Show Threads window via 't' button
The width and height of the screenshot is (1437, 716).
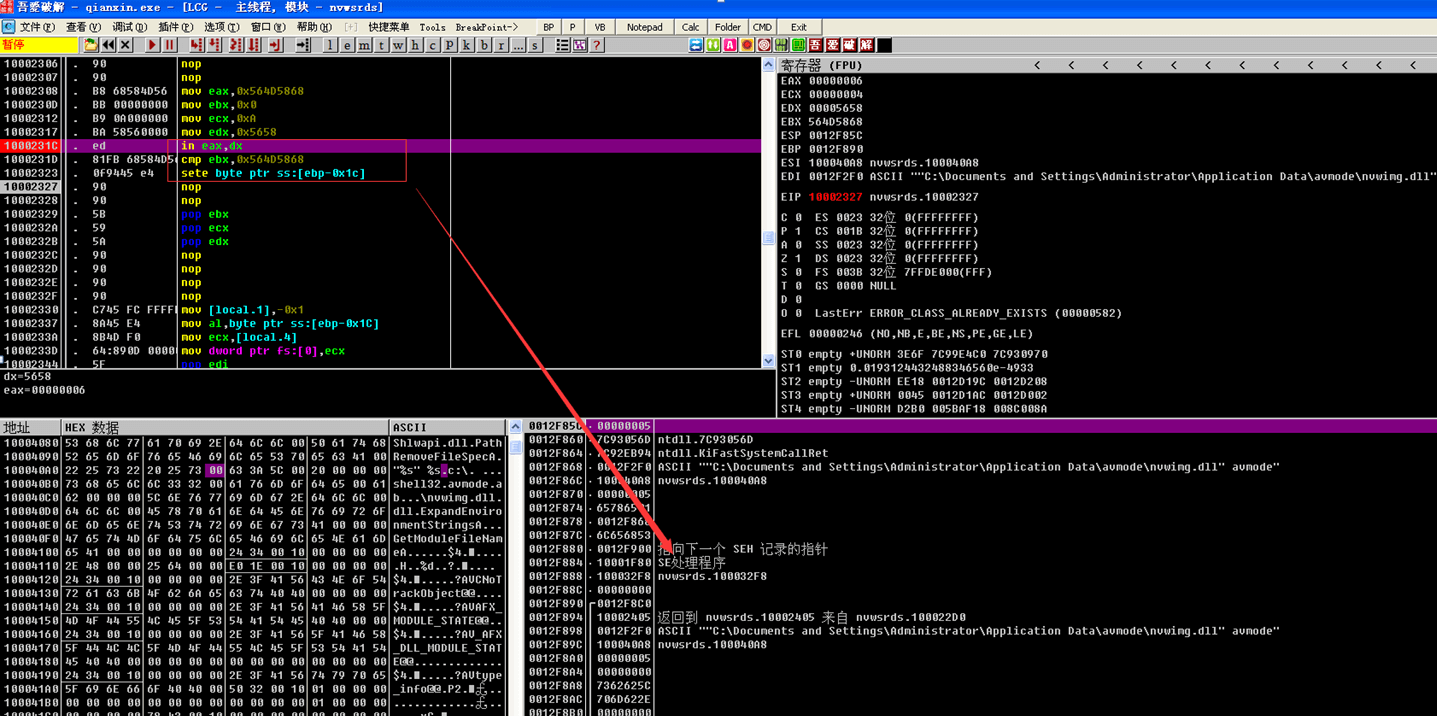pyautogui.click(x=381, y=45)
